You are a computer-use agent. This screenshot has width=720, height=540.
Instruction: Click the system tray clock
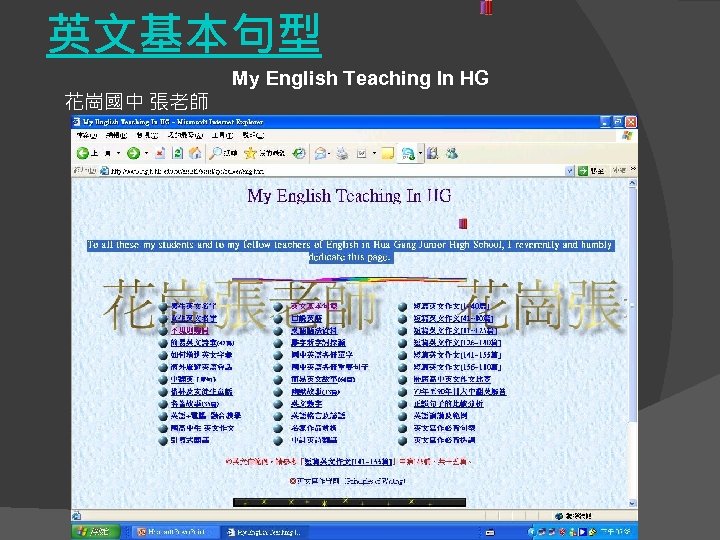(615, 532)
